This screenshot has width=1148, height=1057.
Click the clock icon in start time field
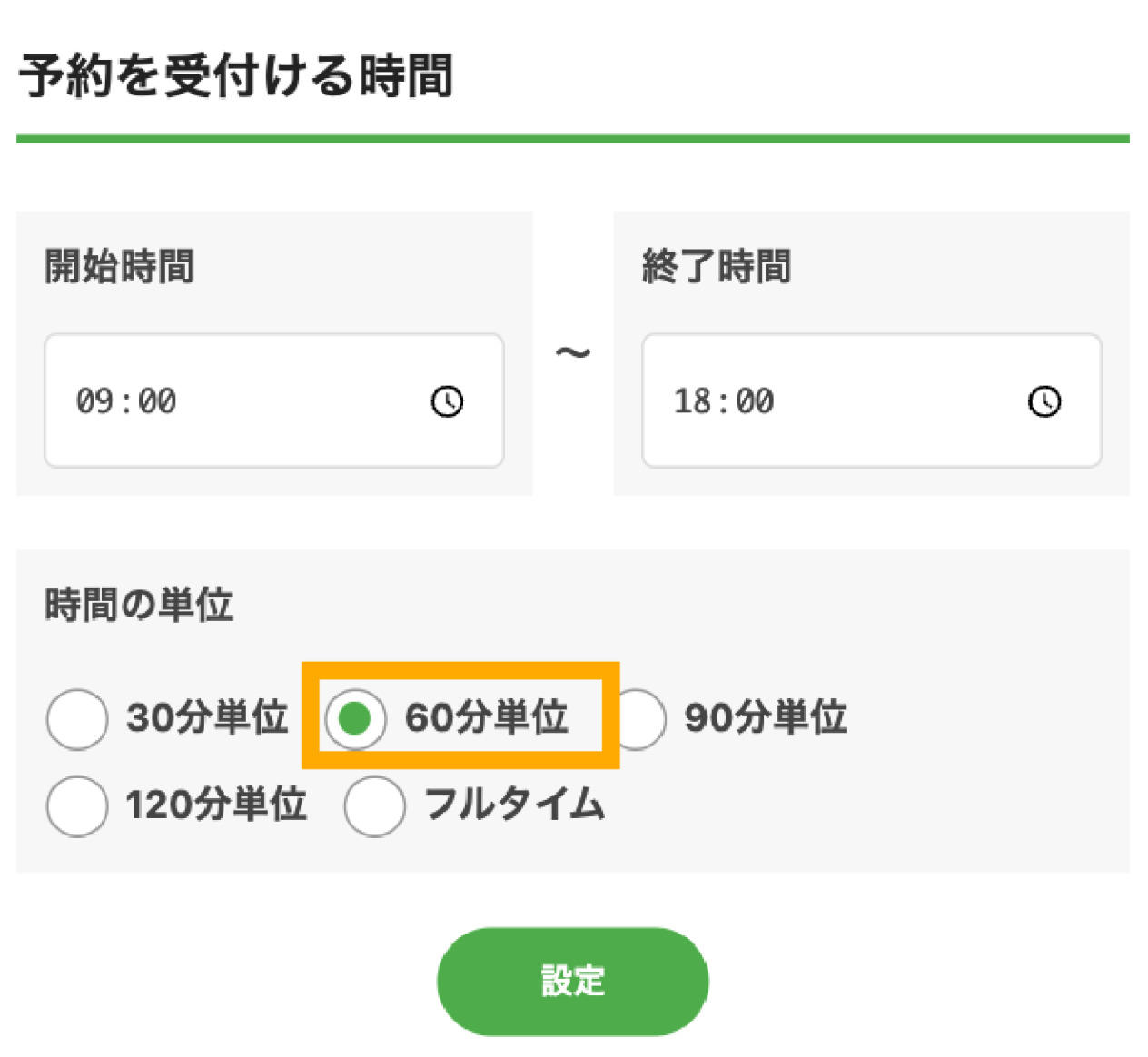coord(447,401)
